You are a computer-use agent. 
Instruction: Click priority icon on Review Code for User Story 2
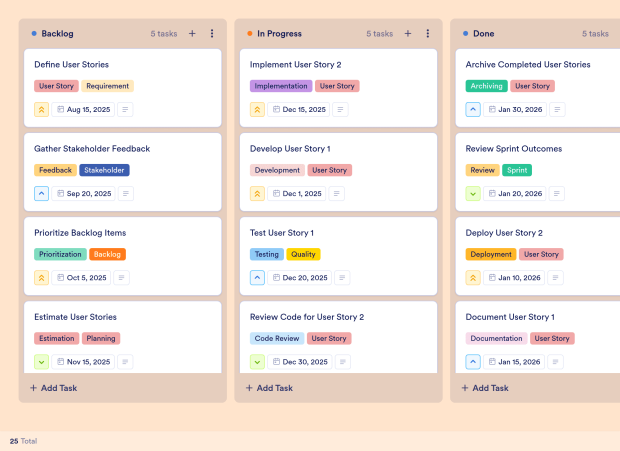pos(257,362)
